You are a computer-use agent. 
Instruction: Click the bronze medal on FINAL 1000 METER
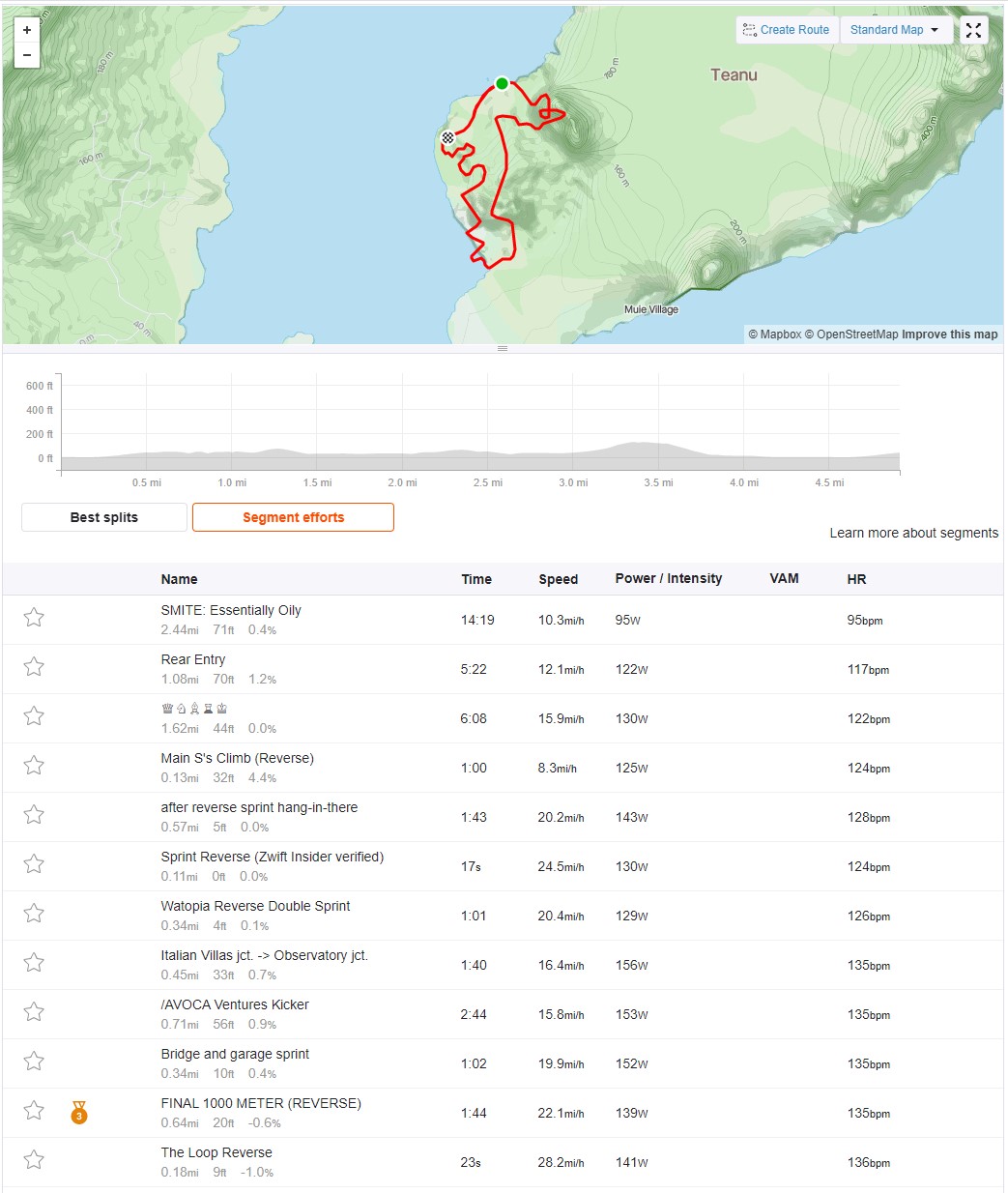point(79,1114)
